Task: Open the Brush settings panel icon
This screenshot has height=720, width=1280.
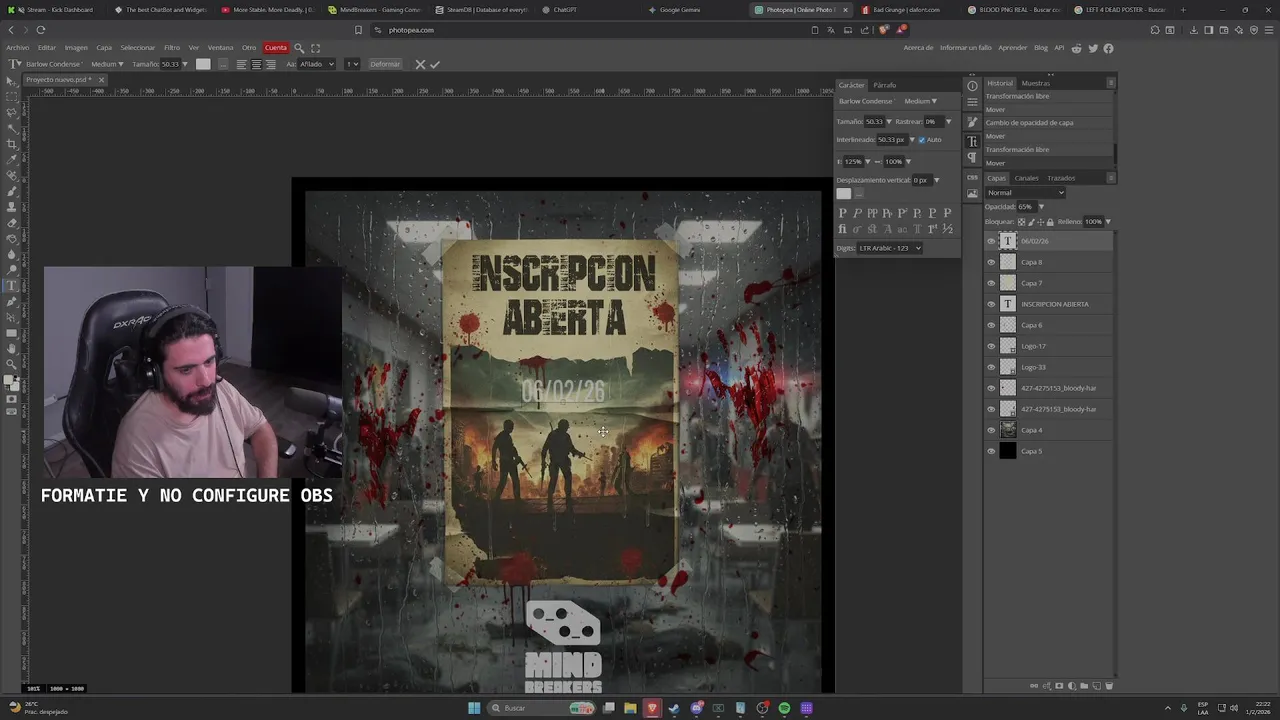Action: 972,122
